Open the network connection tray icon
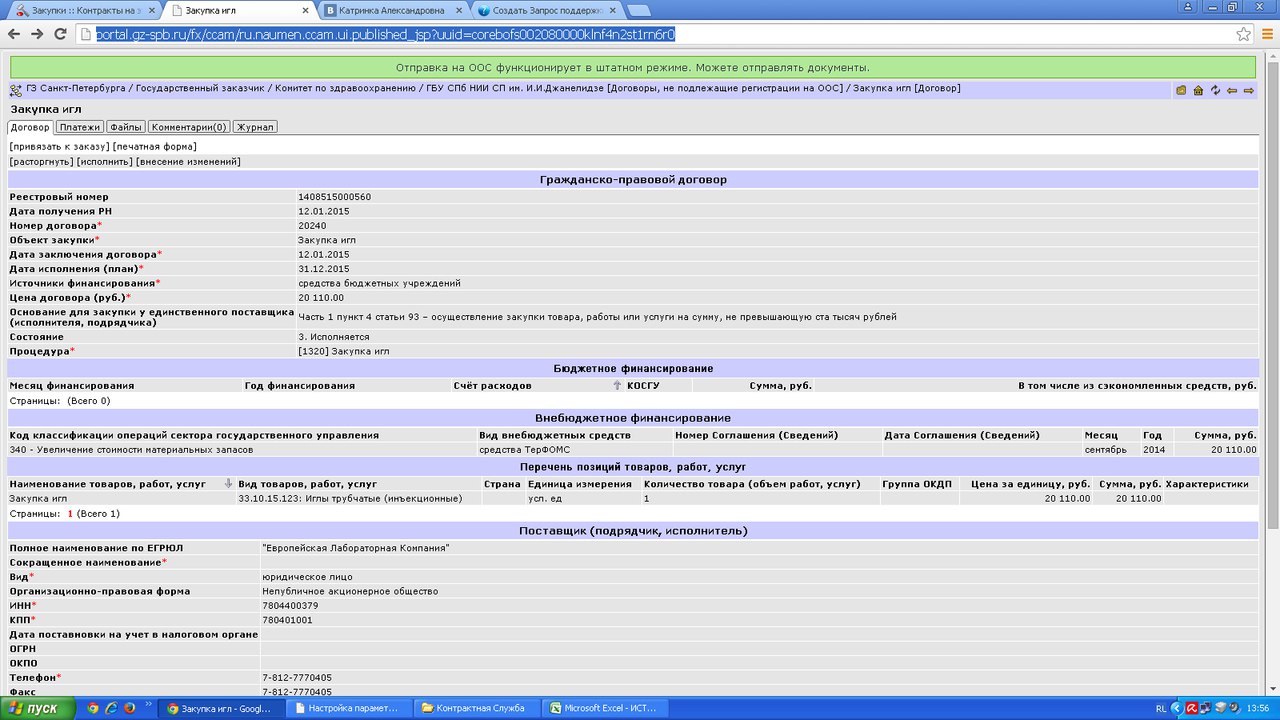Viewport: 1280px width, 720px height. click(1205, 708)
